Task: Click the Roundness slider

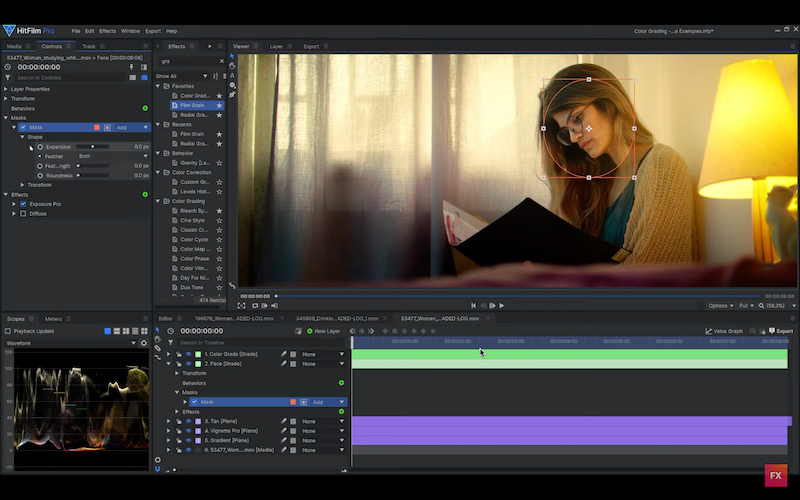Action: (93, 176)
